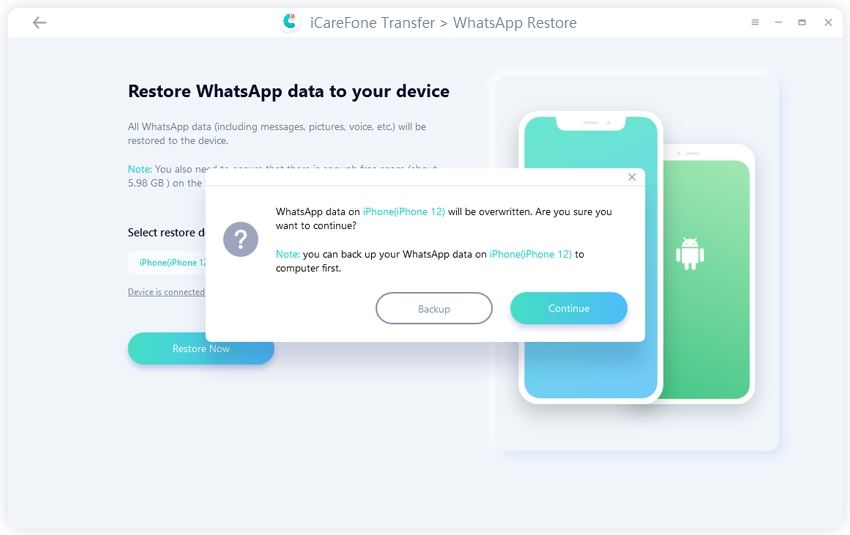Viewport: 850px width, 535px height.
Task: Click the WhatsApp Restore title text
Action: tap(514, 23)
